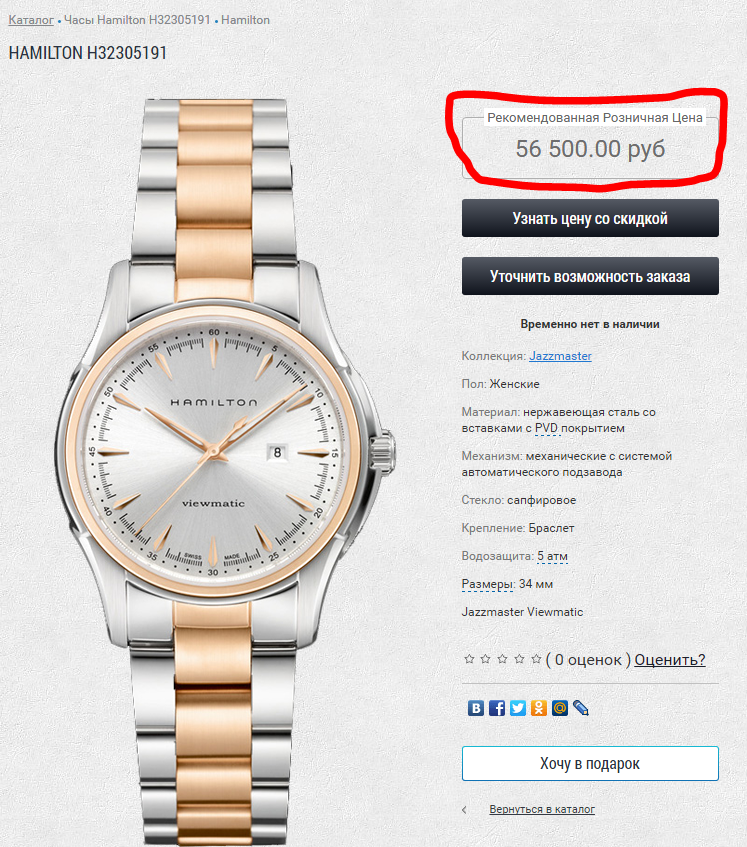Click the PVD tooltip term
This screenshot has width=747, height=847.
(x=546, y=428)
